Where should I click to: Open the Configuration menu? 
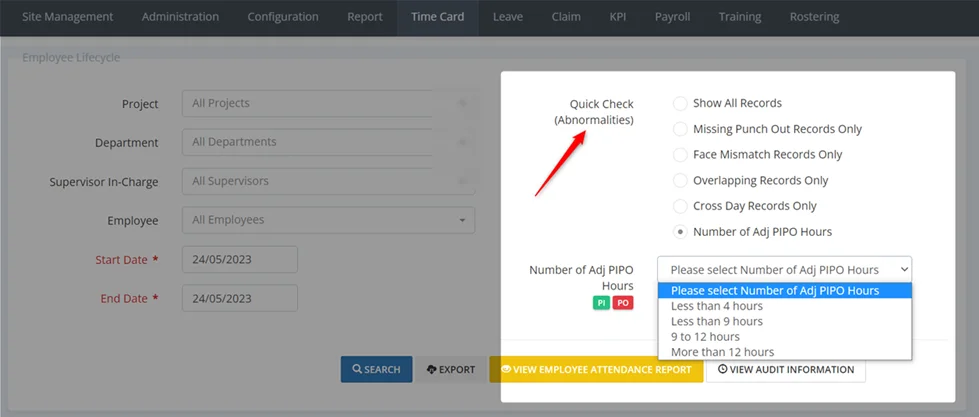(x=283, y=17)
